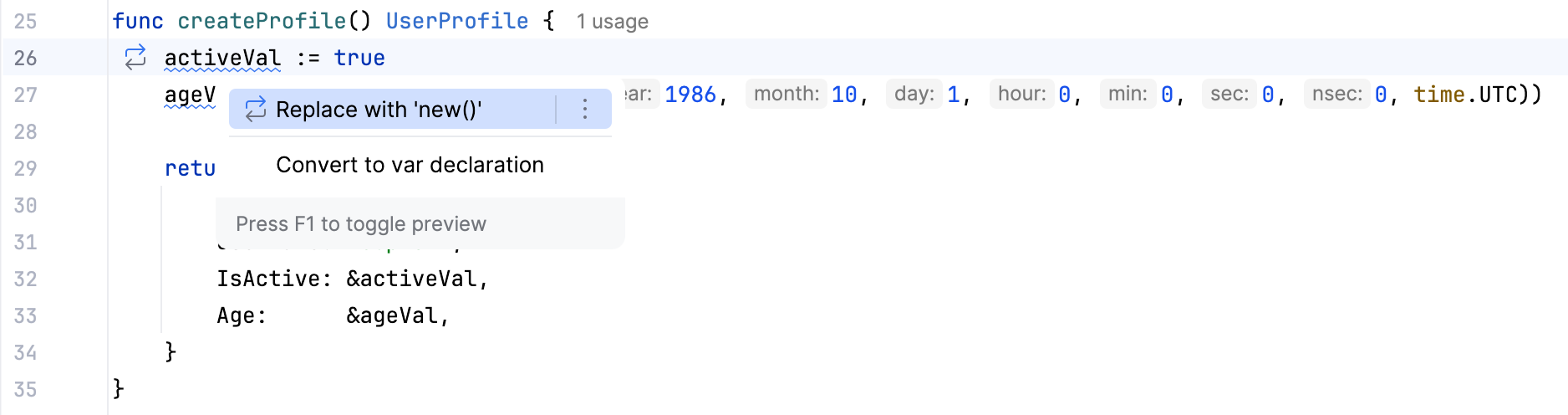1568x415 pixels.
Task: Click line number 26 in gutter
Action: [x=26, y=58]
